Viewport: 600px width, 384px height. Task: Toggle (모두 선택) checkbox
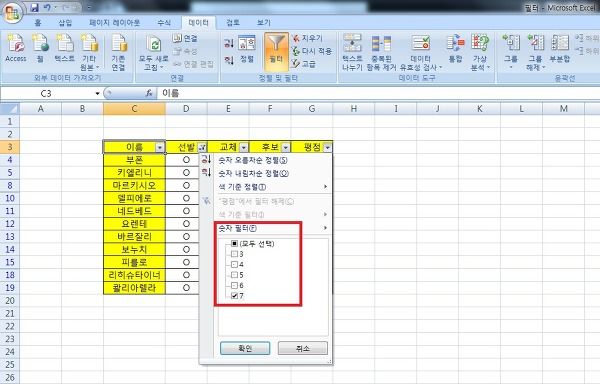(x=235, y=244)
